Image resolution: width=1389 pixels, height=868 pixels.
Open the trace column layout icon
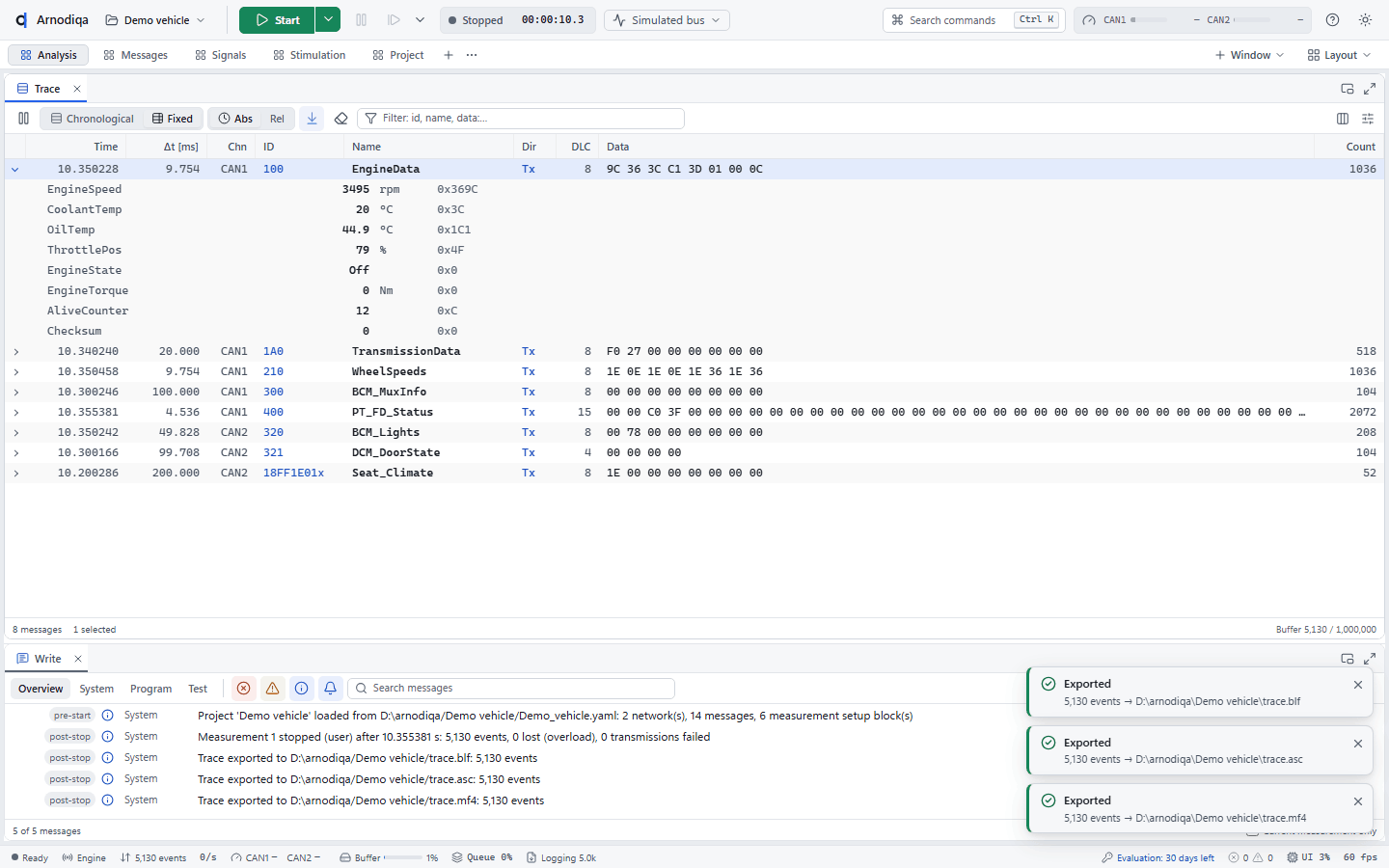click(1343, 119)
